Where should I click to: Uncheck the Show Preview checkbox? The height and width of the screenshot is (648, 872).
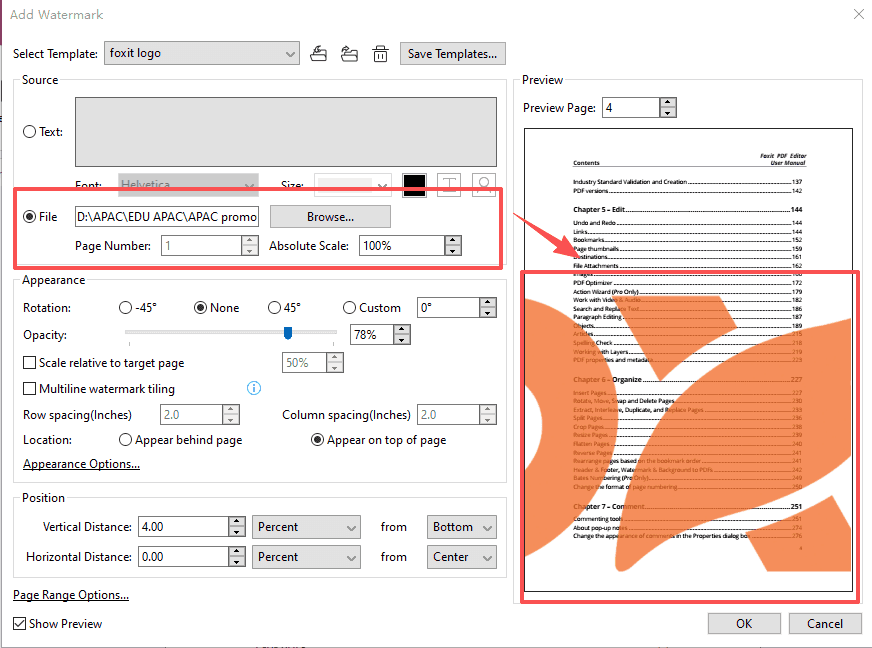tap(19, 624)
